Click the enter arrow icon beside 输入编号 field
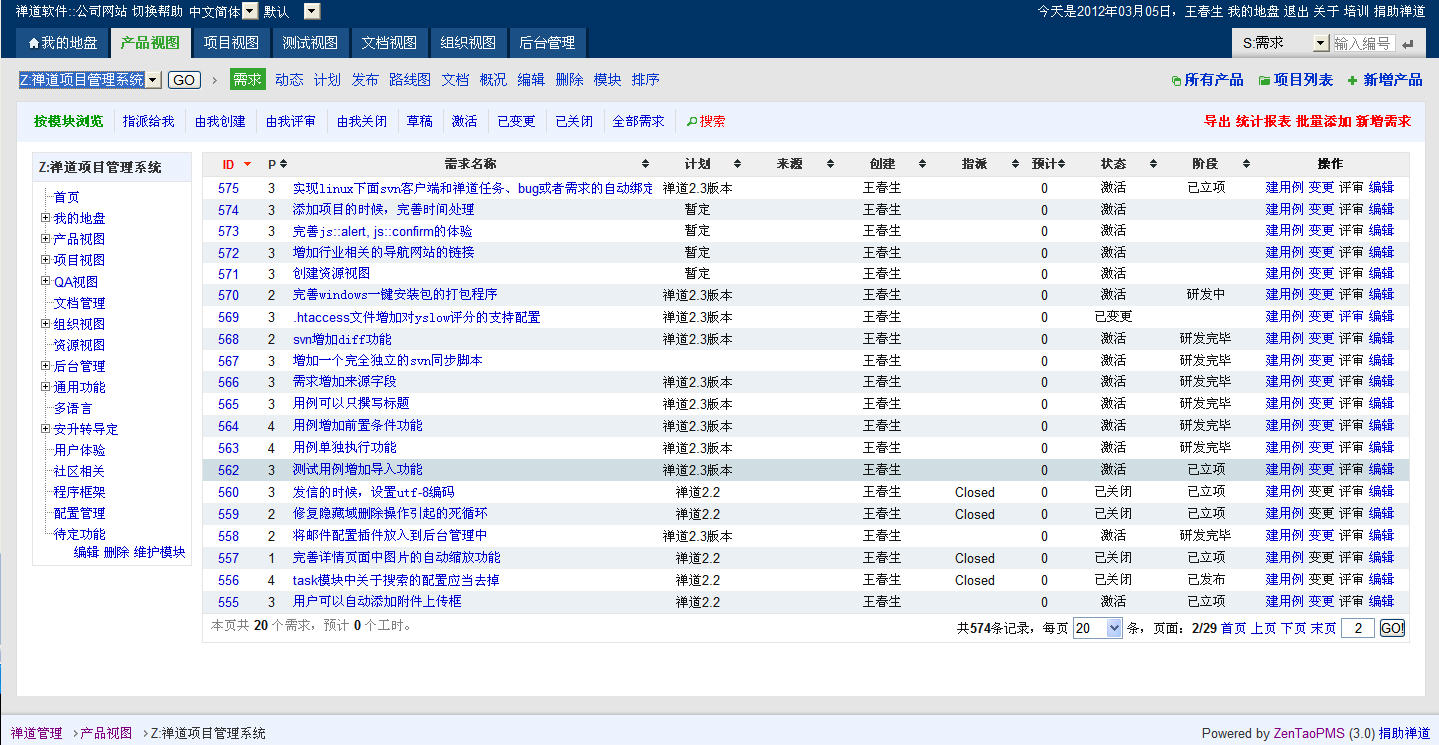The width and height of the screenshot is (1439, 745). [x=1408, y=44]
